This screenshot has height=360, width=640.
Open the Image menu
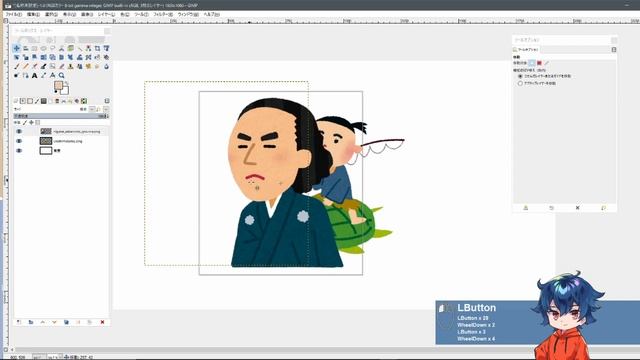point(87,14)
